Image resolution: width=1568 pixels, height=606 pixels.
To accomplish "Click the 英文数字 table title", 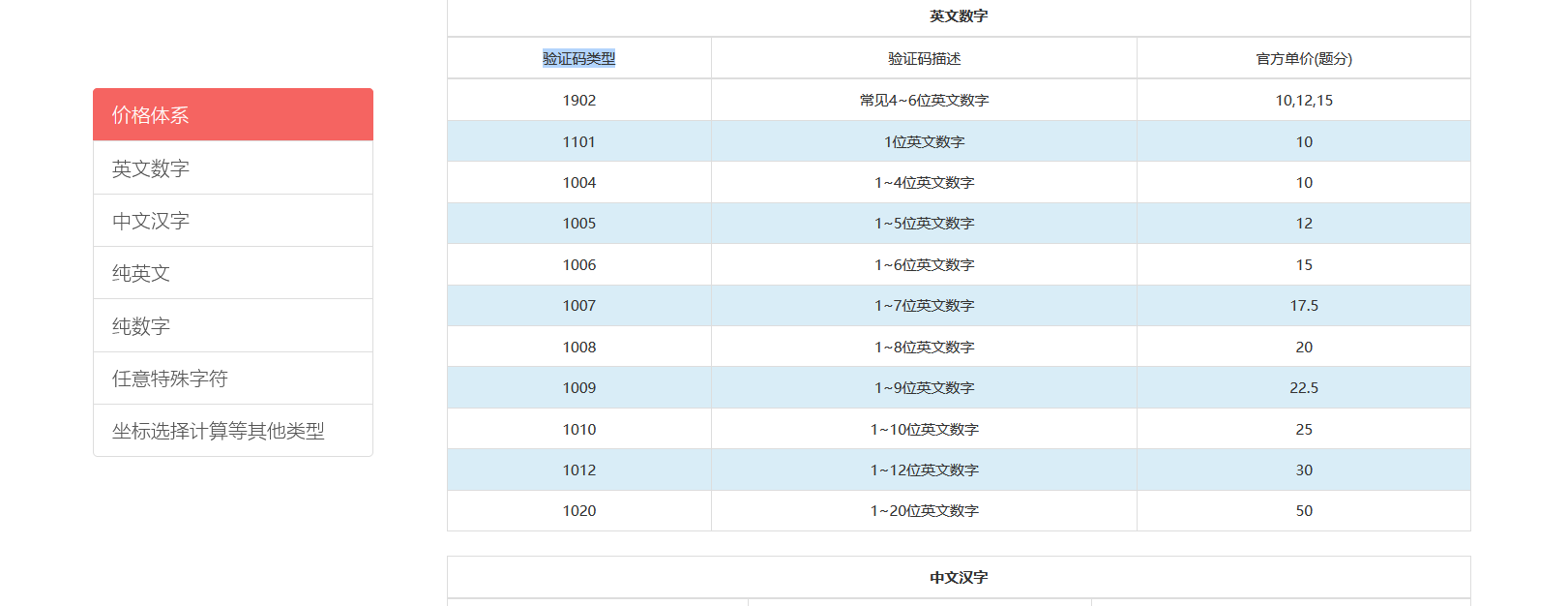I will 959,16.
